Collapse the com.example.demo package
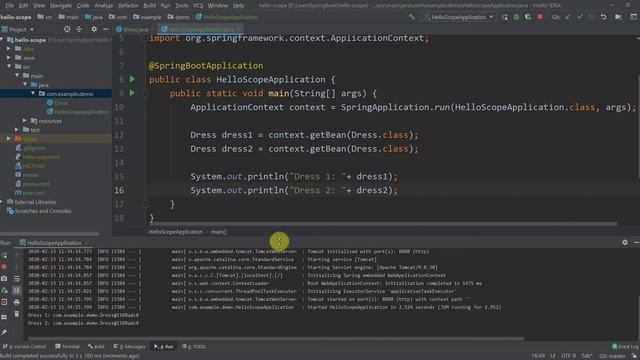Viewport: 640px width, 360px height. pyautogui.click(x=33, y=93)
